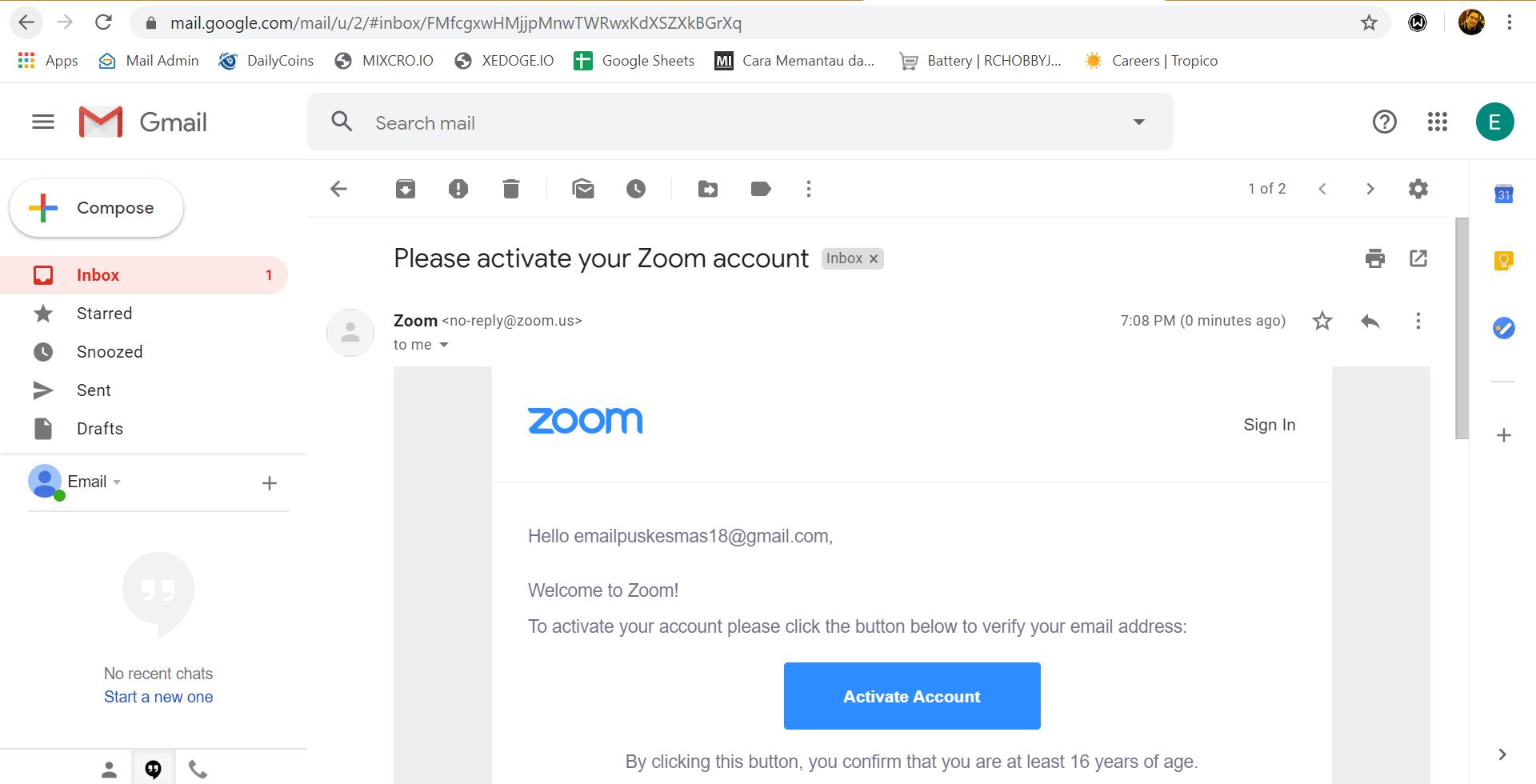Open the Labels tag icon
Viewport: 1536px width, 784px height.
761,189
